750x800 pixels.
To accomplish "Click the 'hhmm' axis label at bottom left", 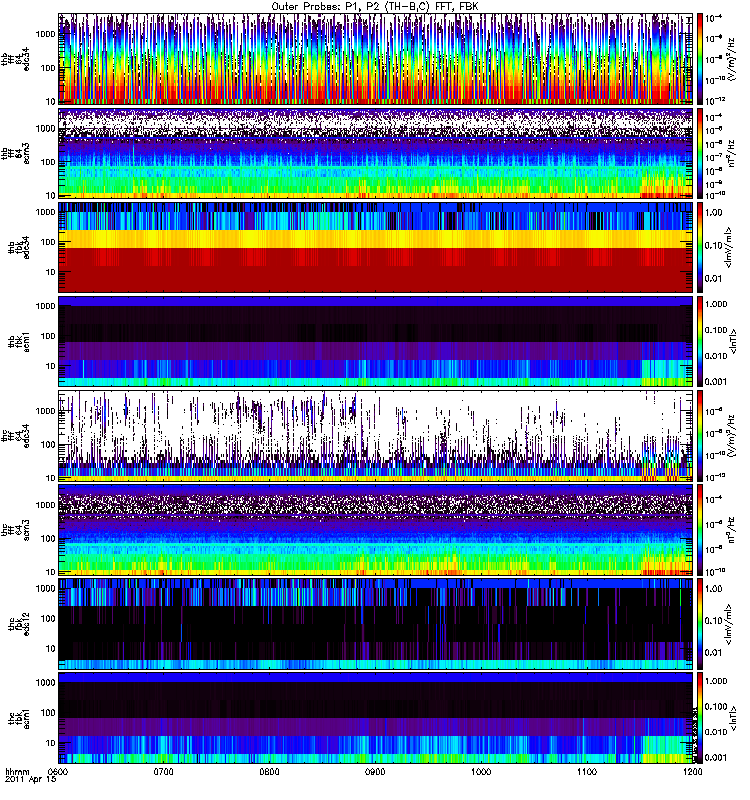I will click(x=17, y=771).
